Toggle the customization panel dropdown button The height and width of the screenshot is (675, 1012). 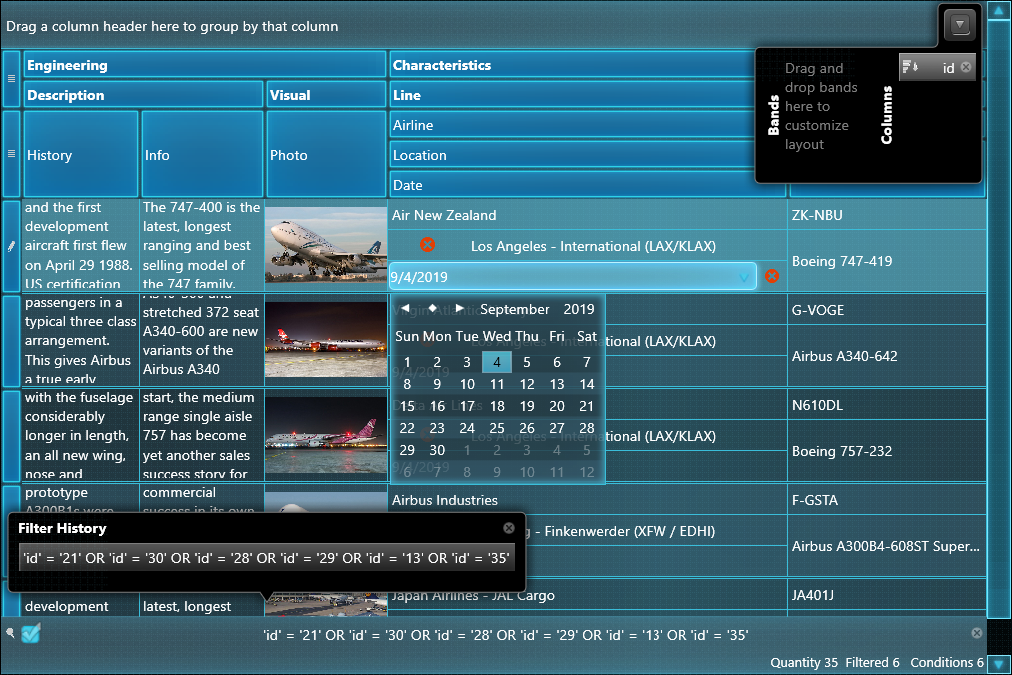pos(960,25)
